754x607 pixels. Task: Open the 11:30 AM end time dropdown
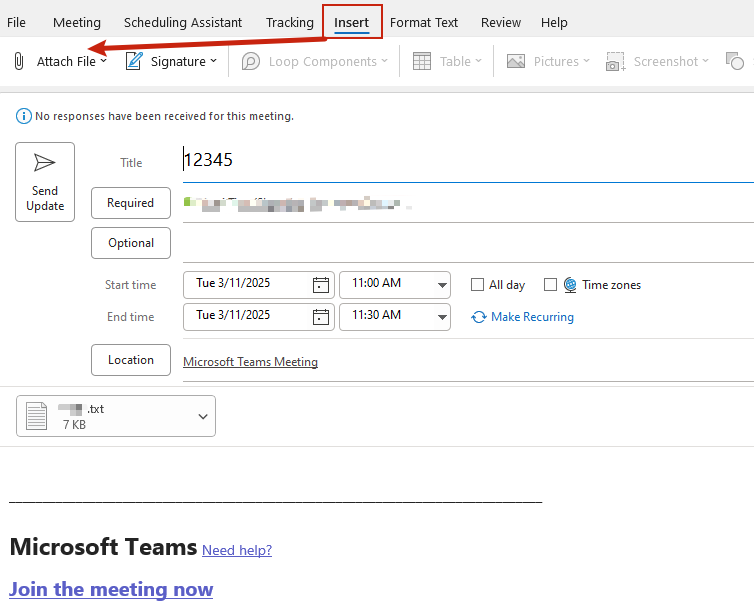[x=442, y=317]
